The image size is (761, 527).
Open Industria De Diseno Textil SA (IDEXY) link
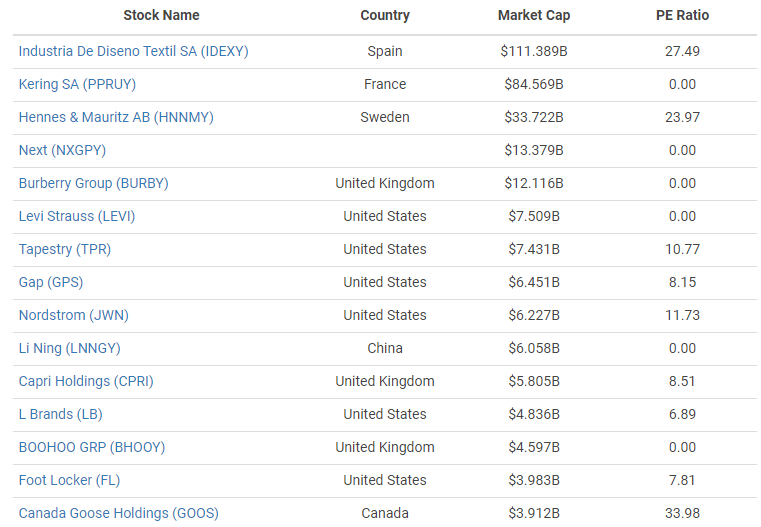click(x=133, y=51)
